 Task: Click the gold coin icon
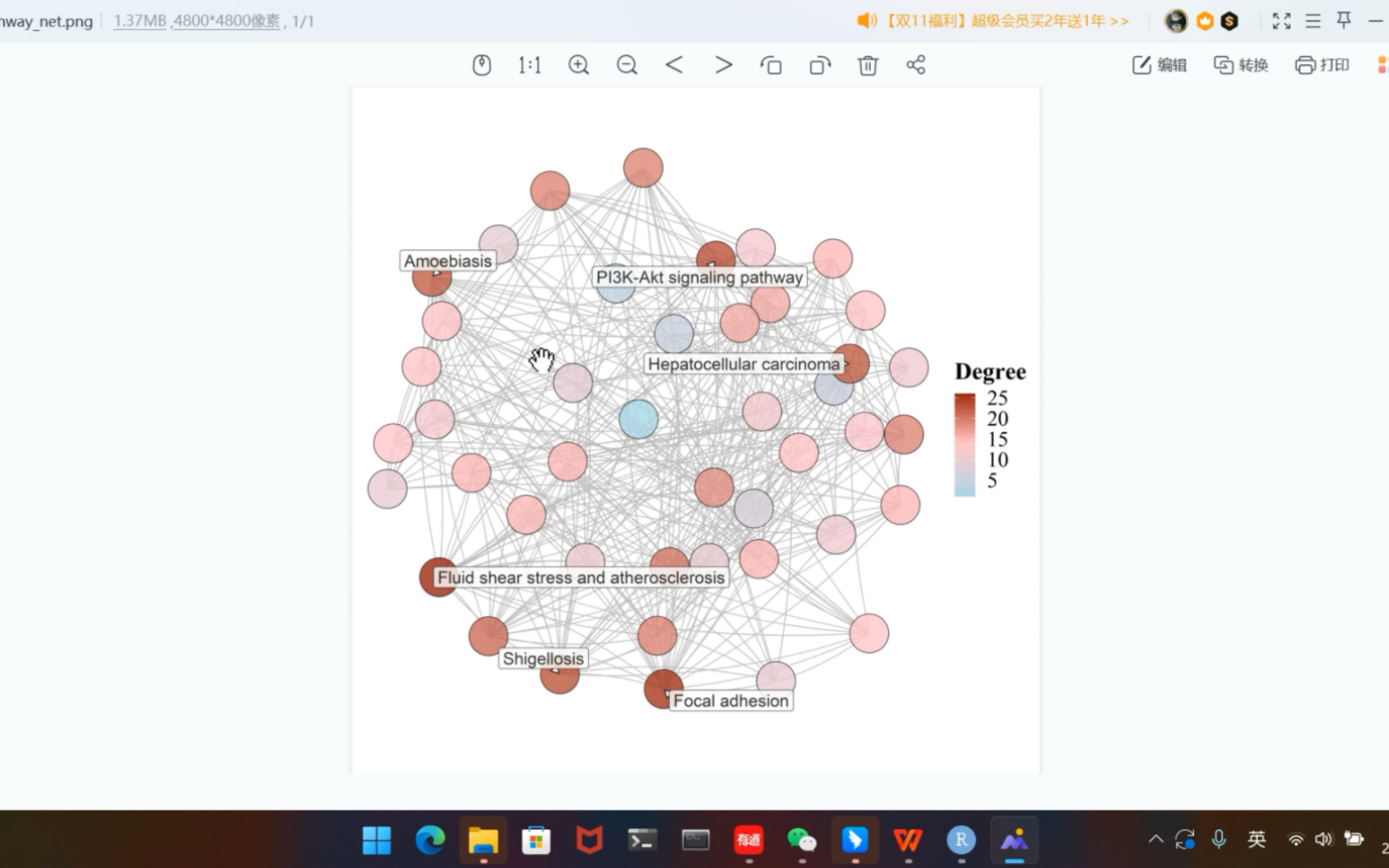(1229, 21)
